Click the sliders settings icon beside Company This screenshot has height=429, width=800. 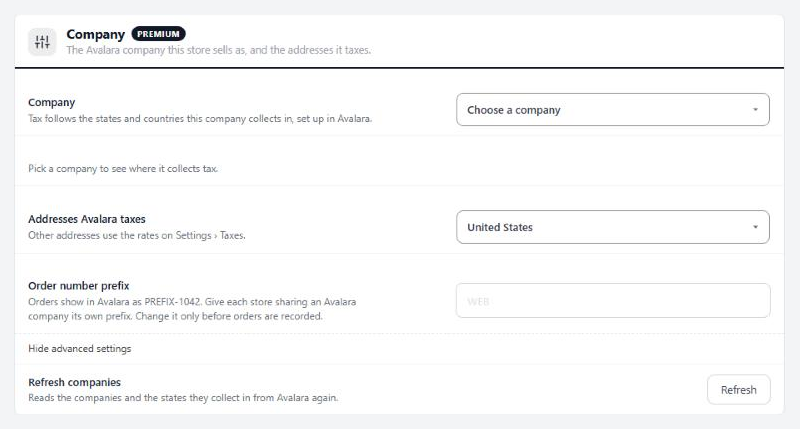(42, 42)
